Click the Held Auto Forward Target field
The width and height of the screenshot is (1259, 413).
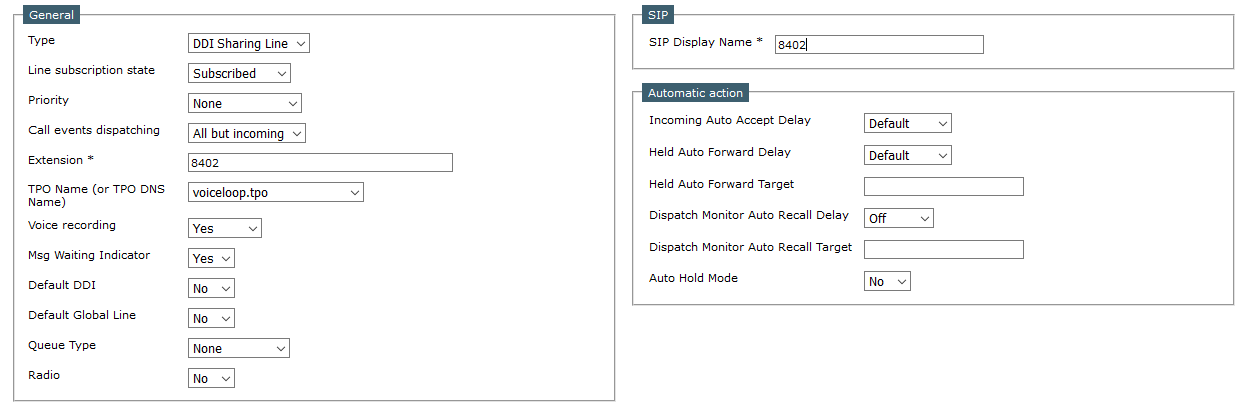[x=944, y=186]
